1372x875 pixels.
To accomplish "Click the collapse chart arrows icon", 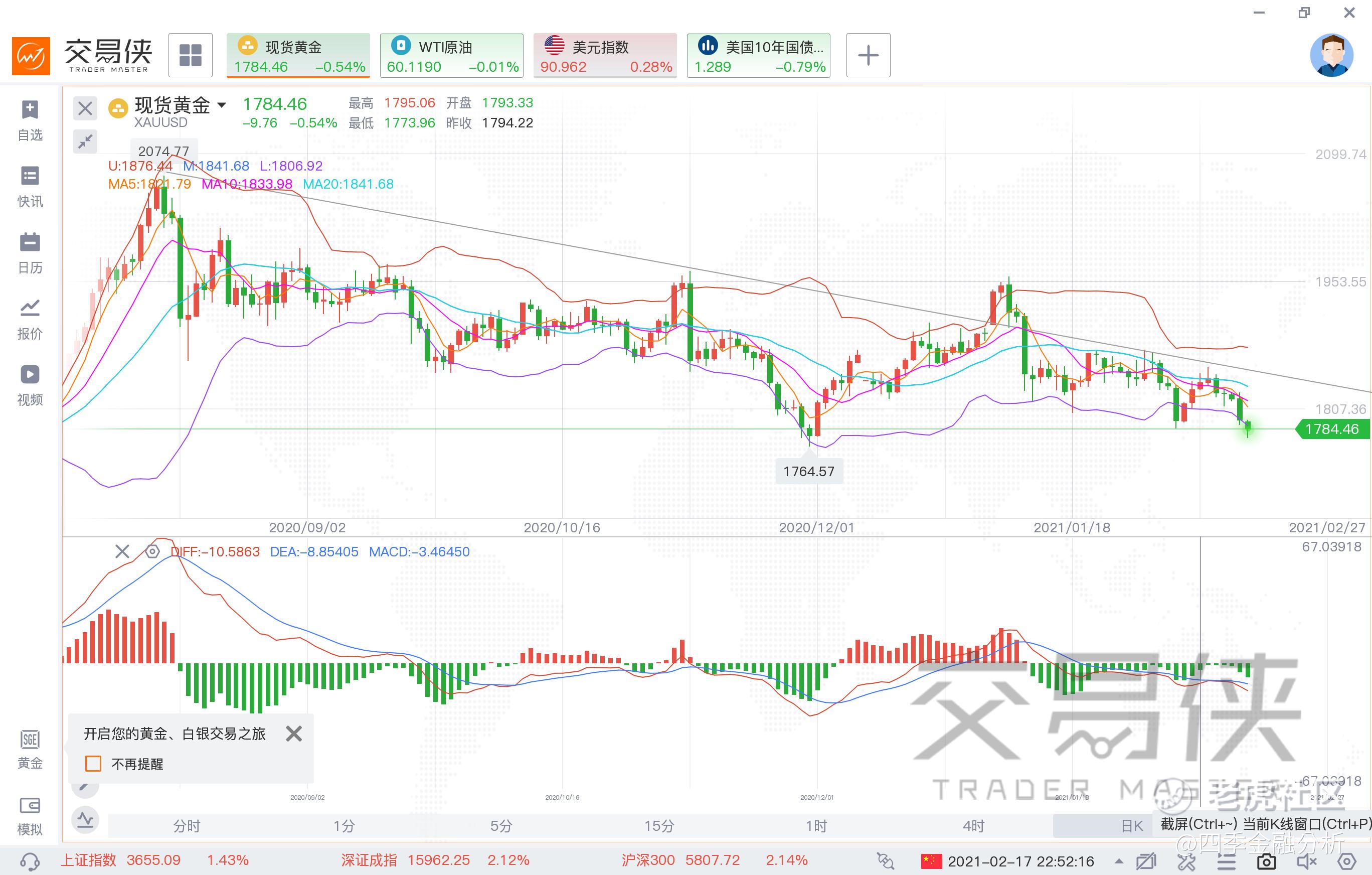I will pos(85,141).
